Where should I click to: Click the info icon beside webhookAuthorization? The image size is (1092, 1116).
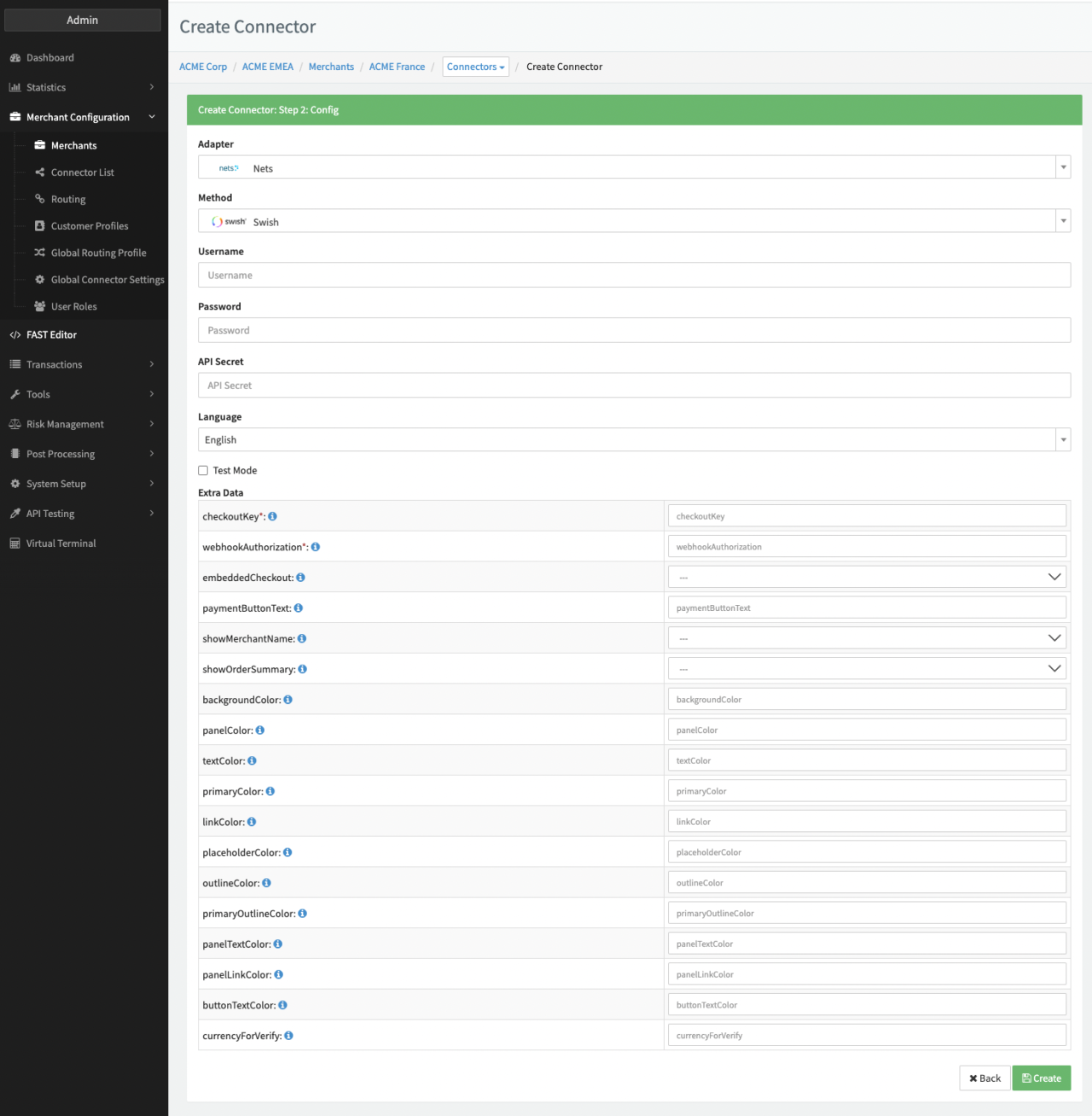316,547
